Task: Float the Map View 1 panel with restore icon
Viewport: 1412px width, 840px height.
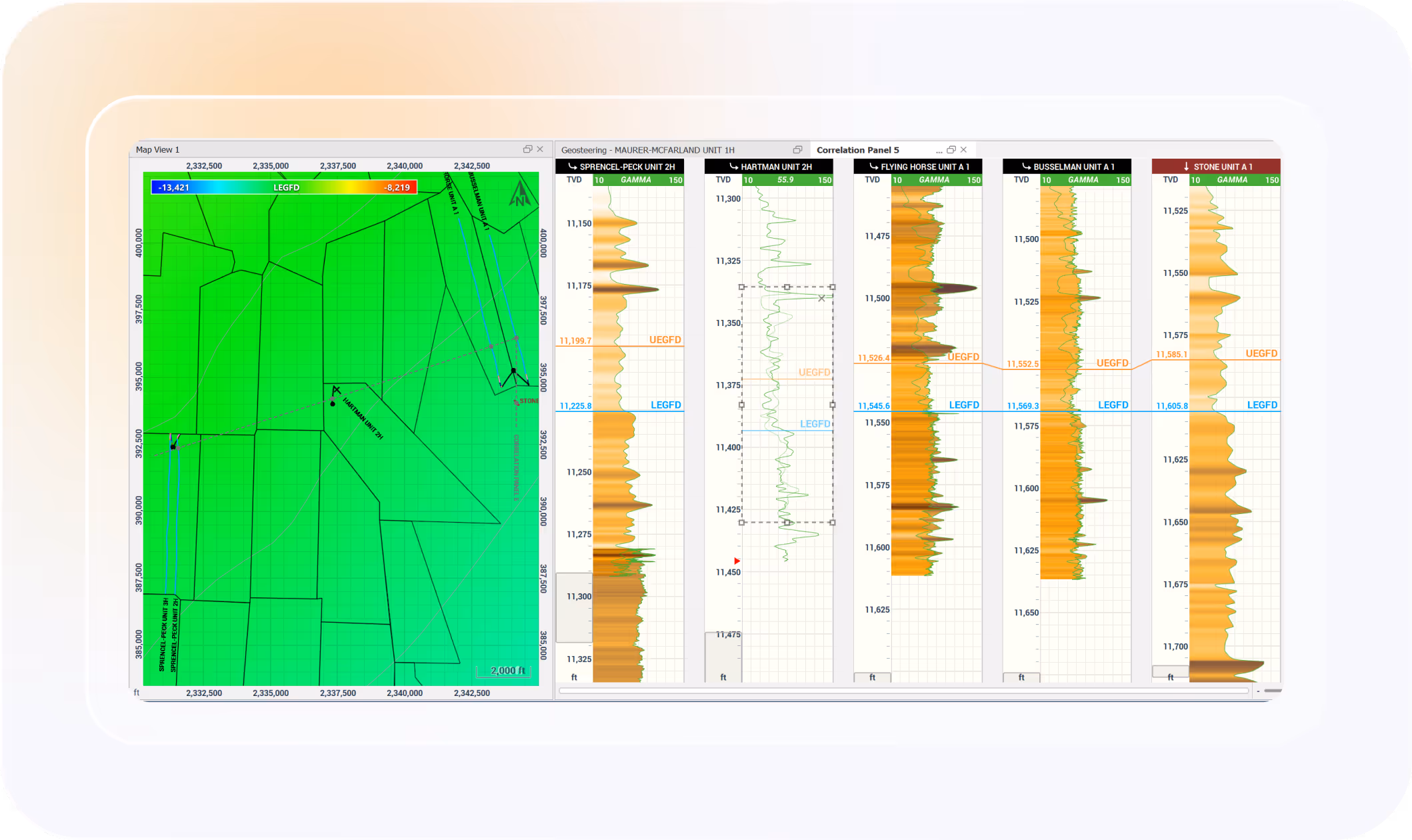Action: click(527, 149)
